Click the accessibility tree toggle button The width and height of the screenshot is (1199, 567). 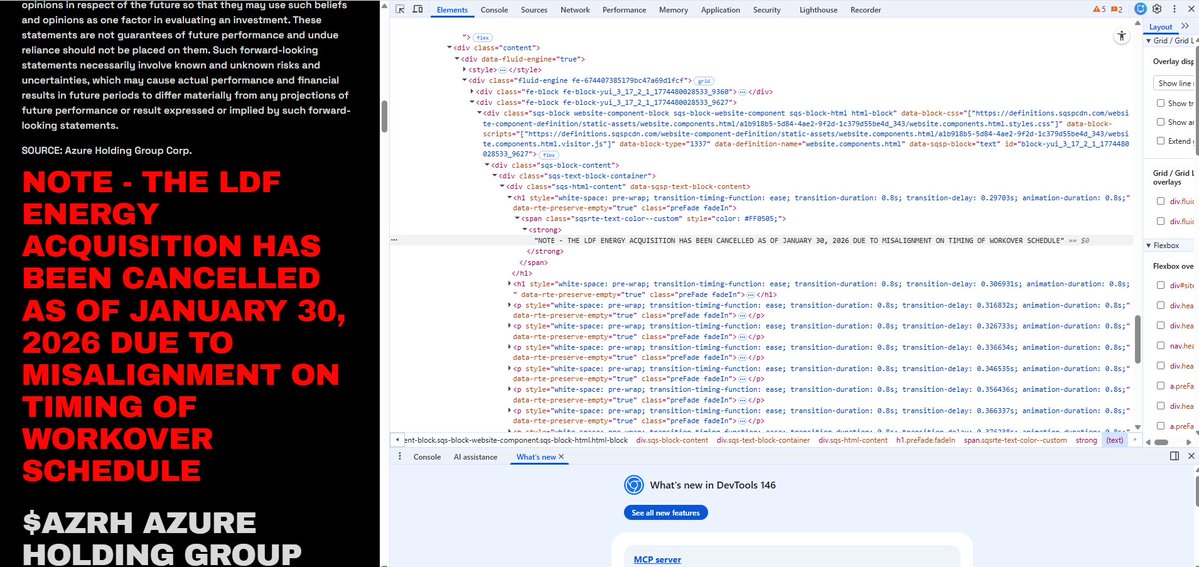pyautogui.click(x=1122, y=36)
